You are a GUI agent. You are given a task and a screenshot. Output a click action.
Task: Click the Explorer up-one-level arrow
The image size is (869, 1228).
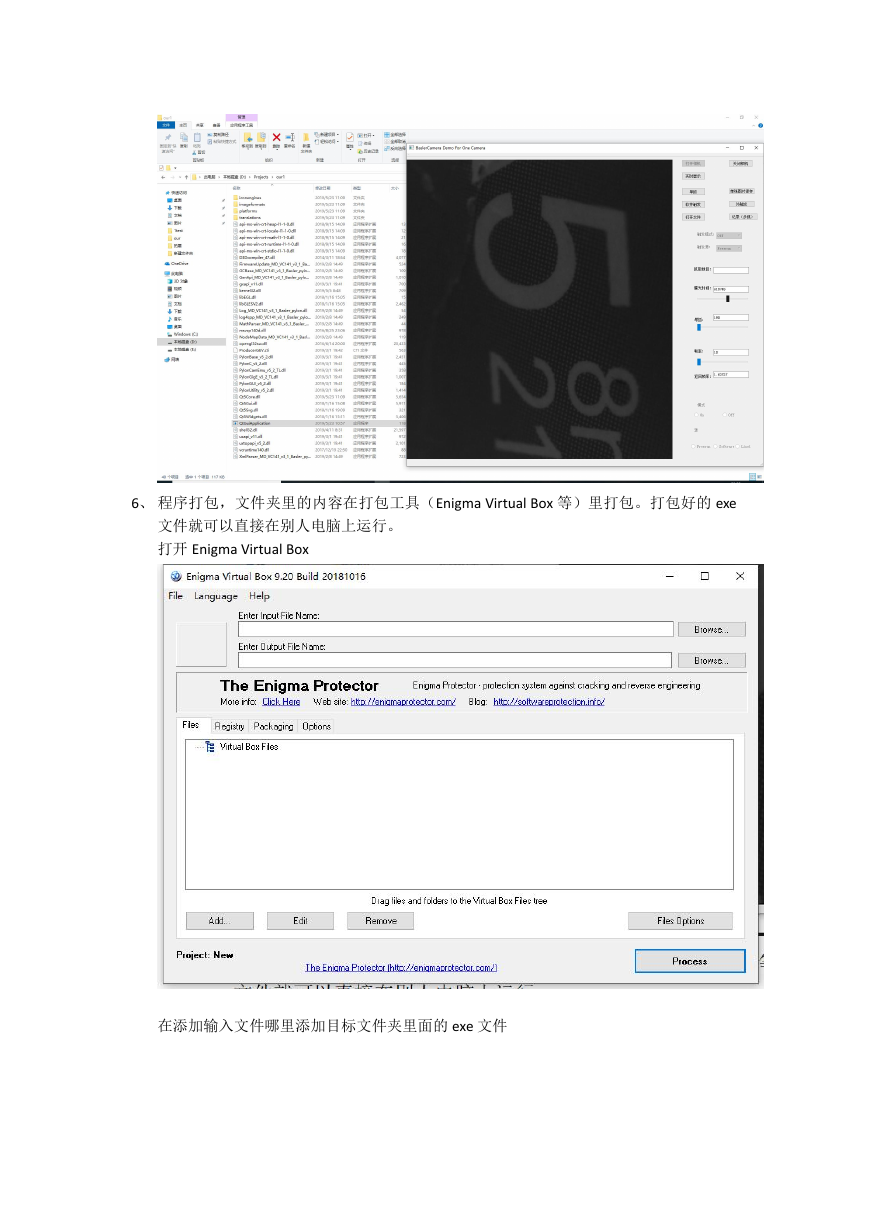pos(186,177)
